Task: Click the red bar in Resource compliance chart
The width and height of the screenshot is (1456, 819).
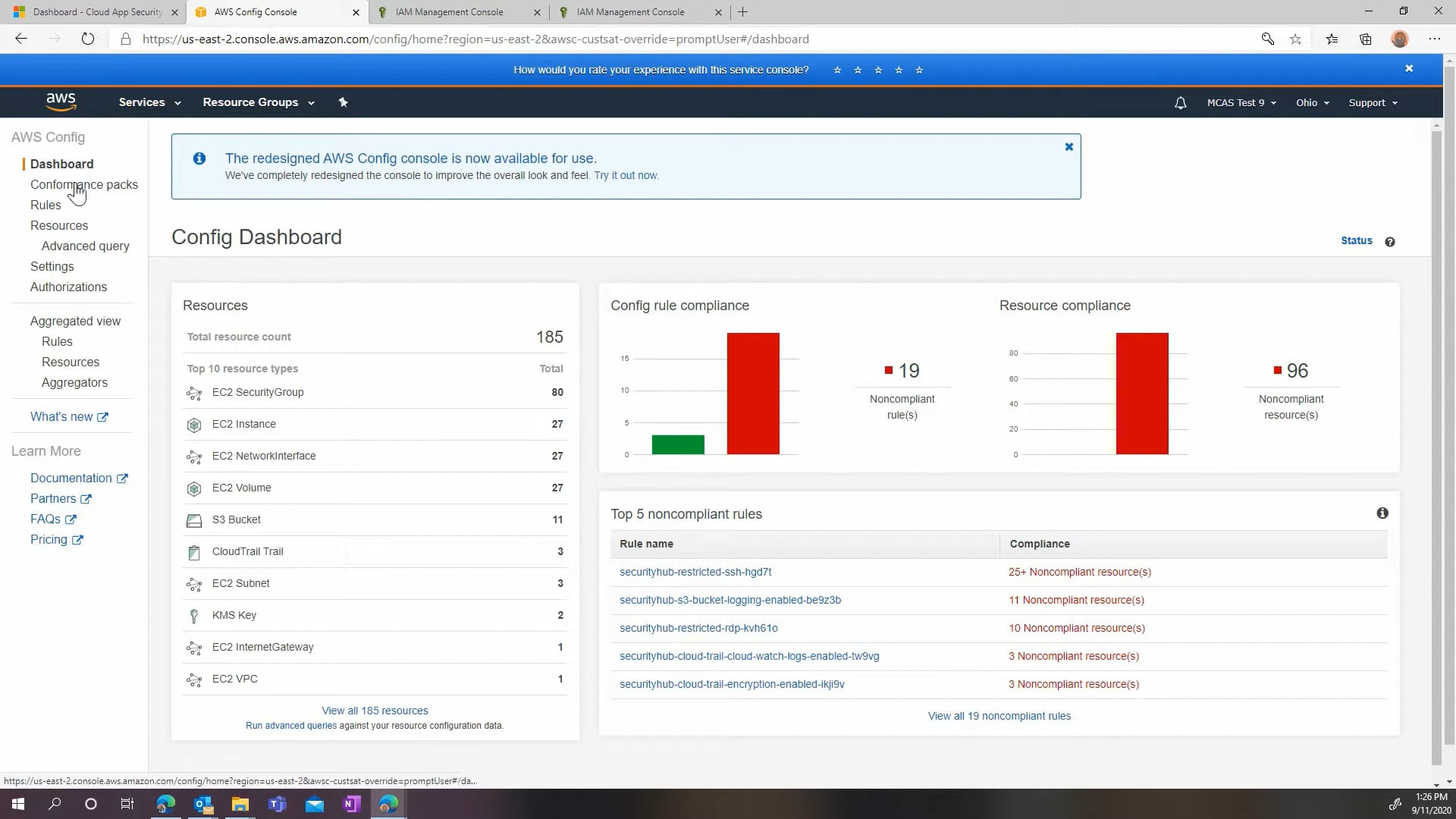Action: coord(1142,394)
